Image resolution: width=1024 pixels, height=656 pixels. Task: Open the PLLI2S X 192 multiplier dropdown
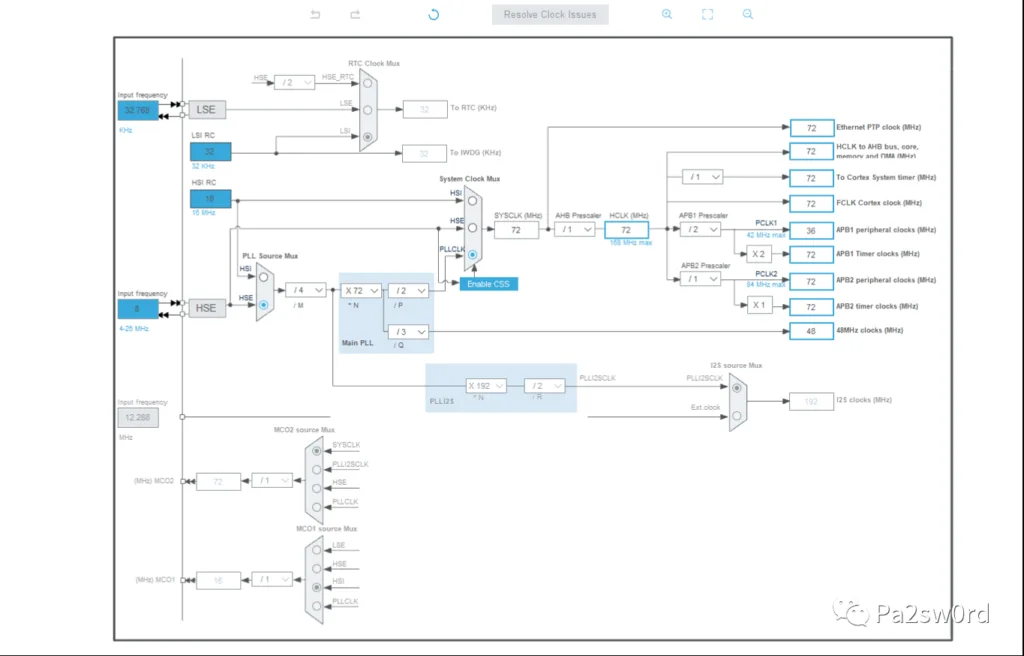[x=487, y=386]
